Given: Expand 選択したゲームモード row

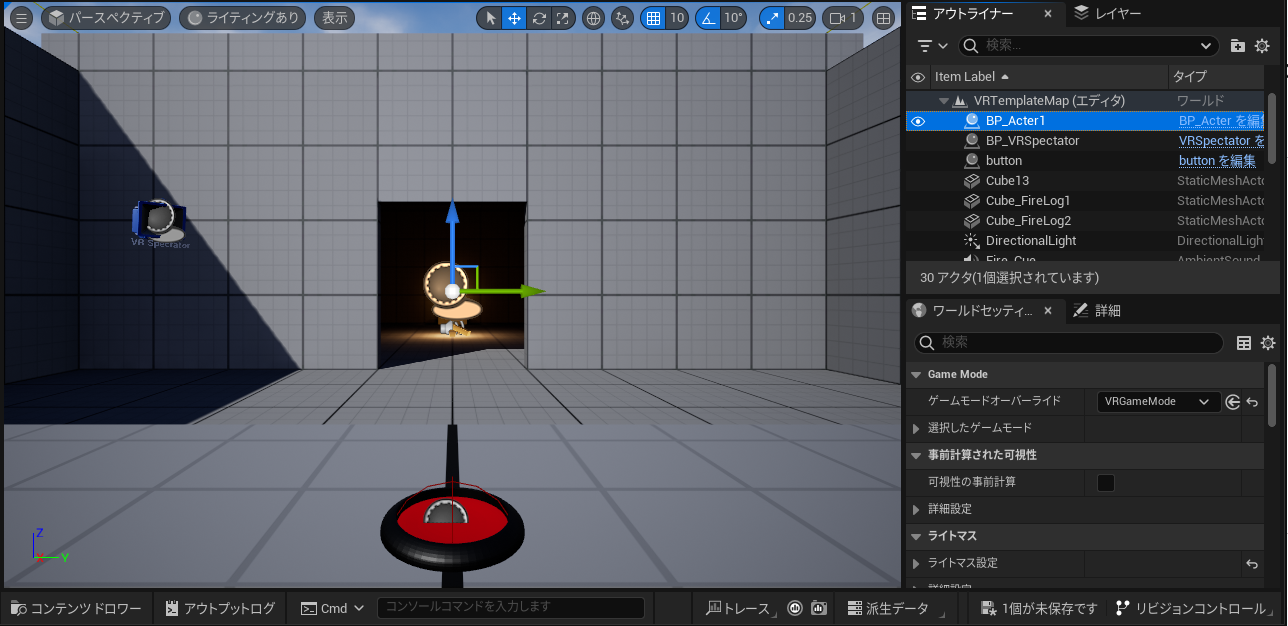Looking at the screenshot, I should coord(916,428).
